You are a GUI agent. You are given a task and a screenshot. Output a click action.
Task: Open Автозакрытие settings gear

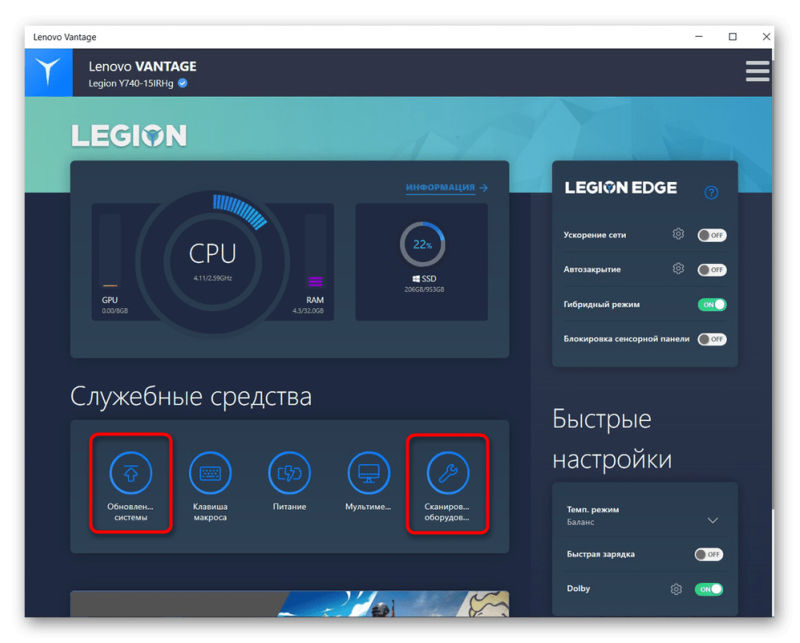[x=678, y=268]
